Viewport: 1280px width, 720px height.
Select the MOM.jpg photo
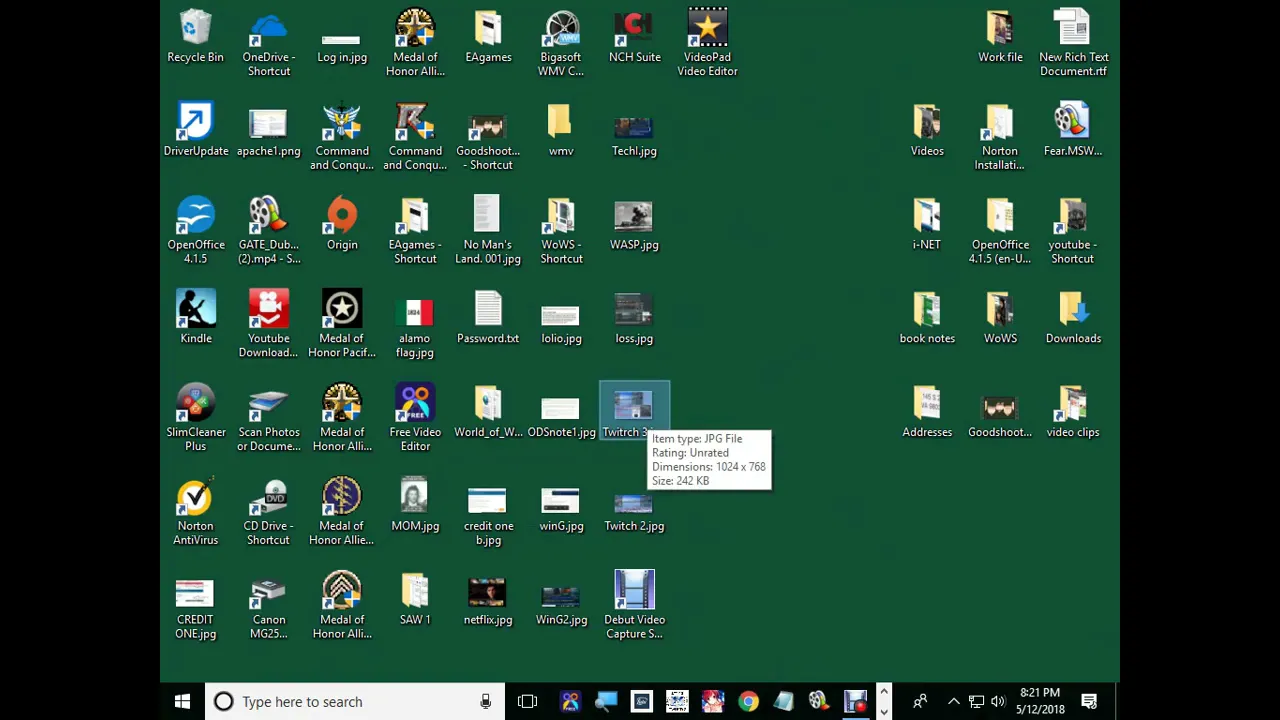[414, 506]
